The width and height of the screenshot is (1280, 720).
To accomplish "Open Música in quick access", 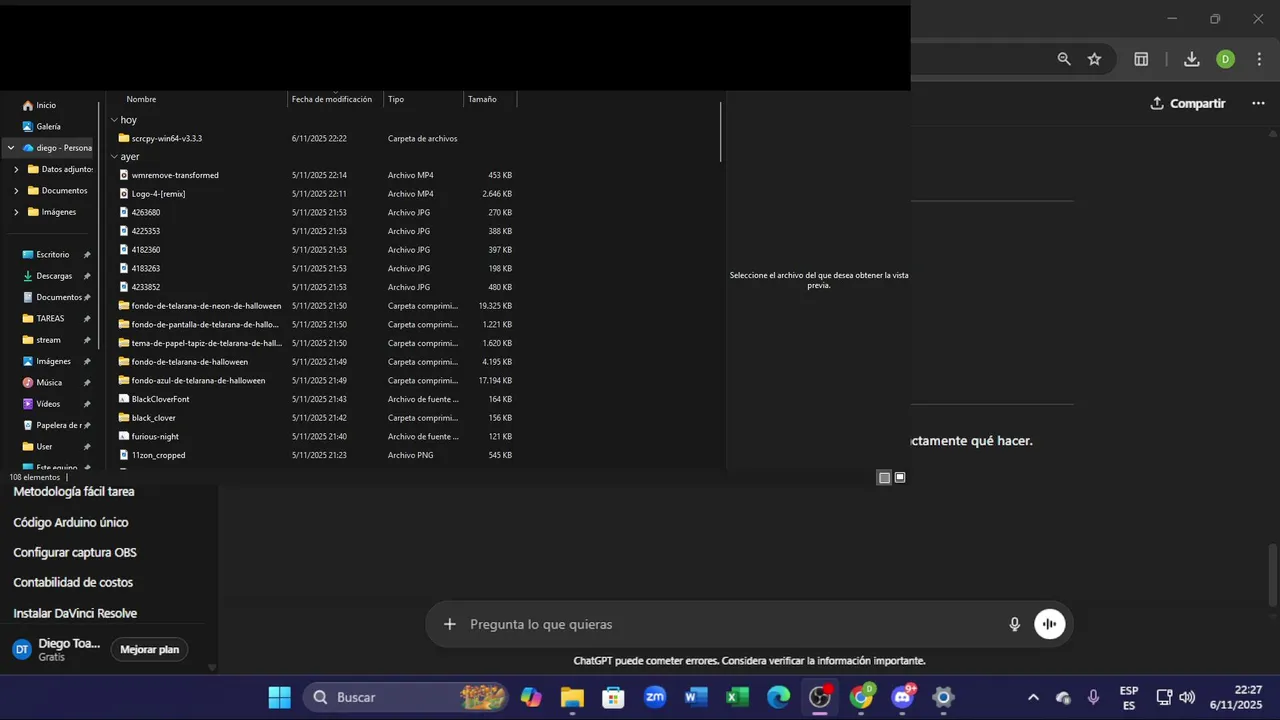I will [x=43, y=382].
